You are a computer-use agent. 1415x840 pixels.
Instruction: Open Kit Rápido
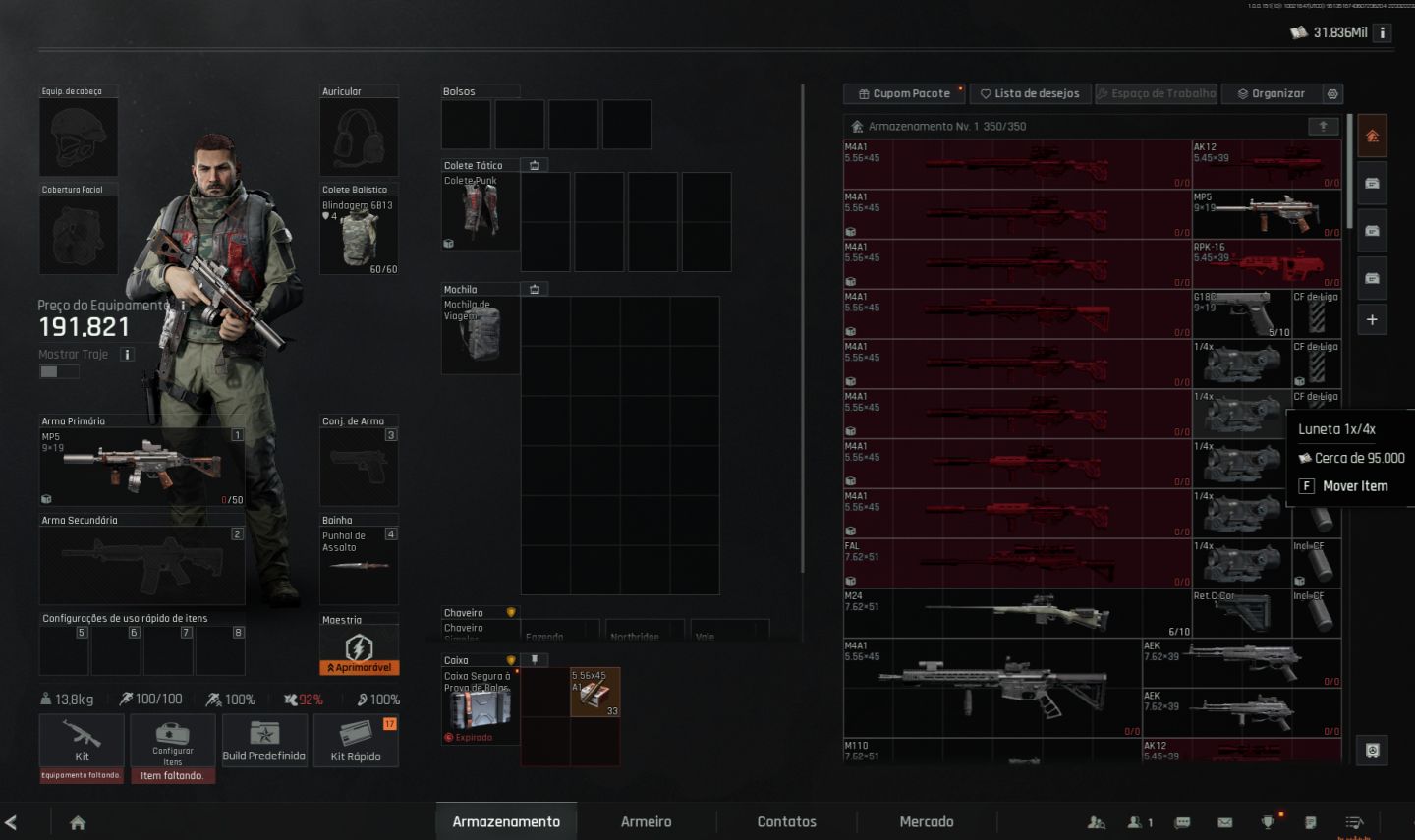(356, 740)
